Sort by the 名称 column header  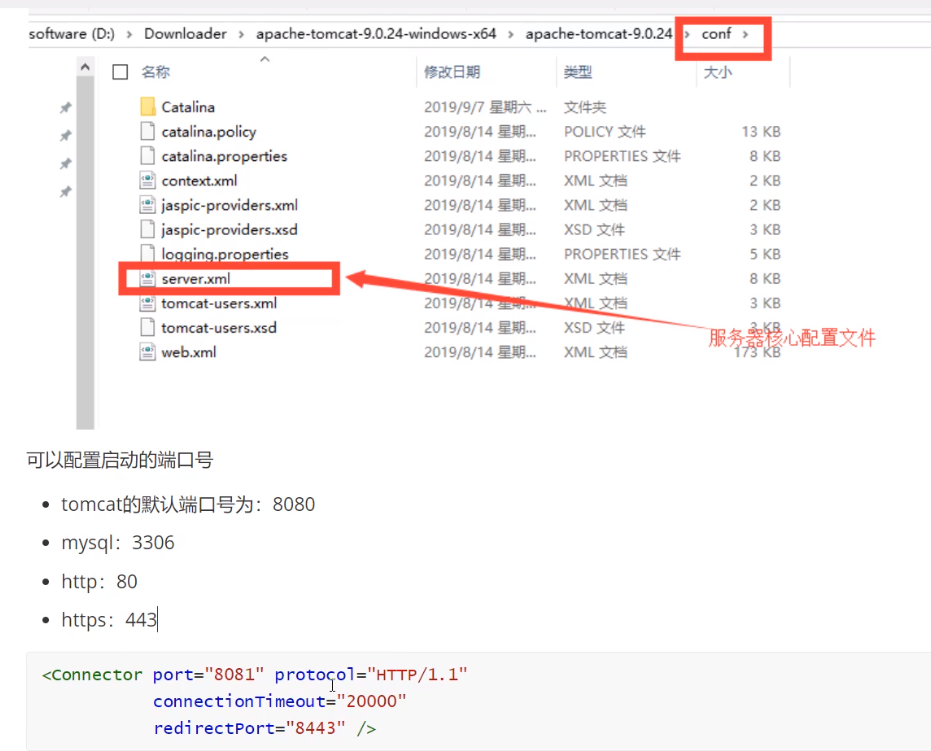coord(156,72)
